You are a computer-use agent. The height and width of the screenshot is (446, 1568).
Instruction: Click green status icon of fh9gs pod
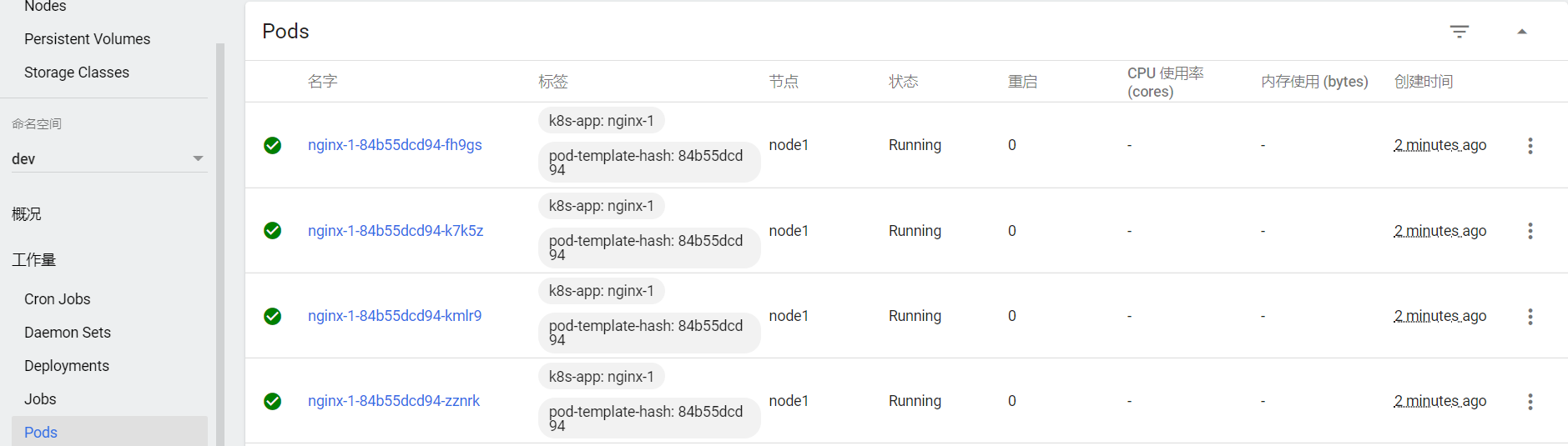coord(272,146)
